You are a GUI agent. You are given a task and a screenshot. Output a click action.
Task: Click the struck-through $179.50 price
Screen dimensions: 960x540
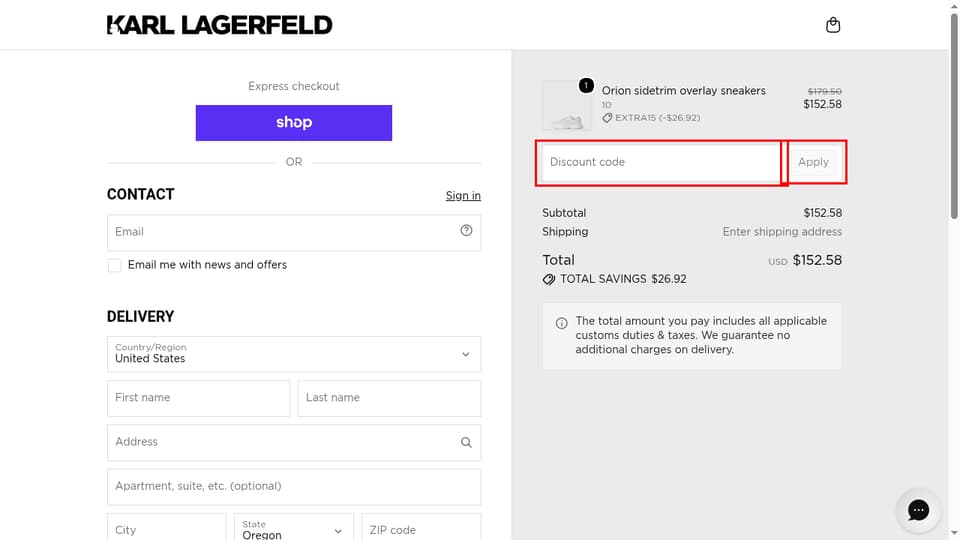click(824, 91)
